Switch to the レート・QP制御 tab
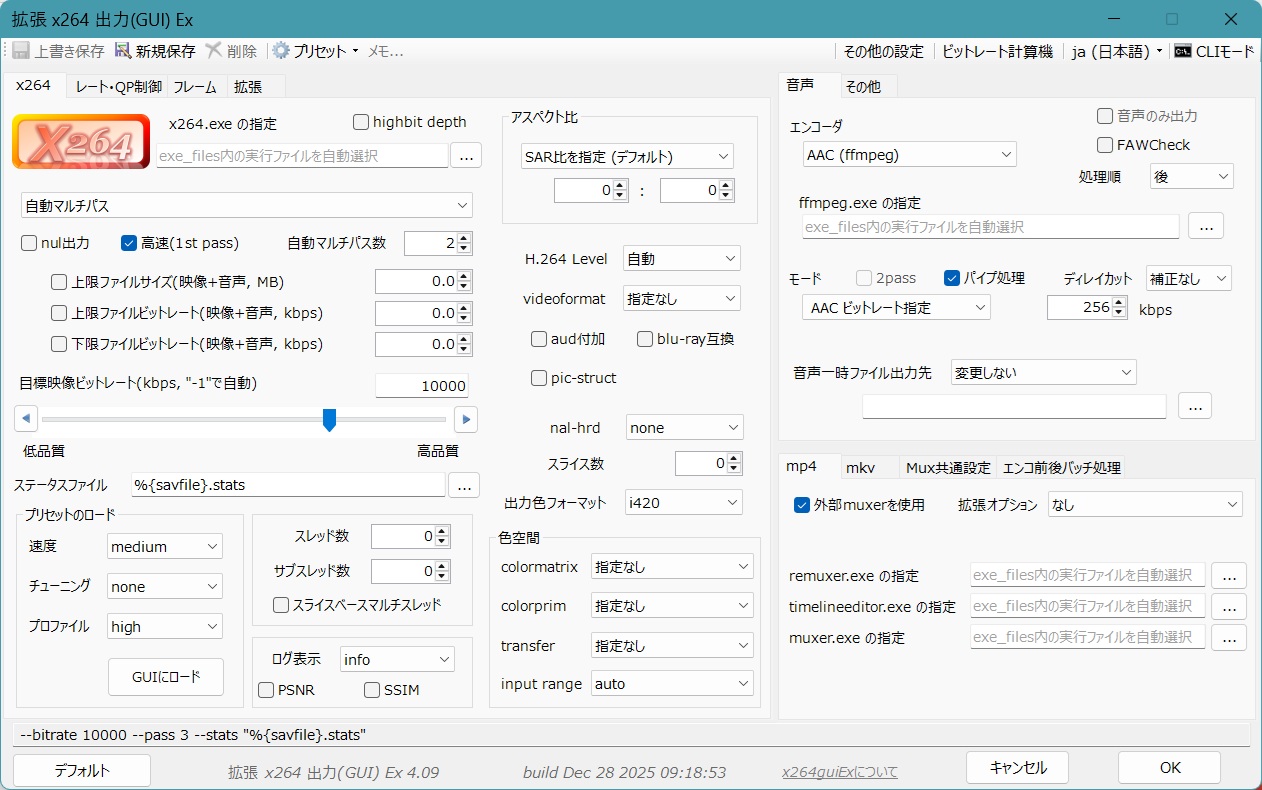 tap(118, 87)
